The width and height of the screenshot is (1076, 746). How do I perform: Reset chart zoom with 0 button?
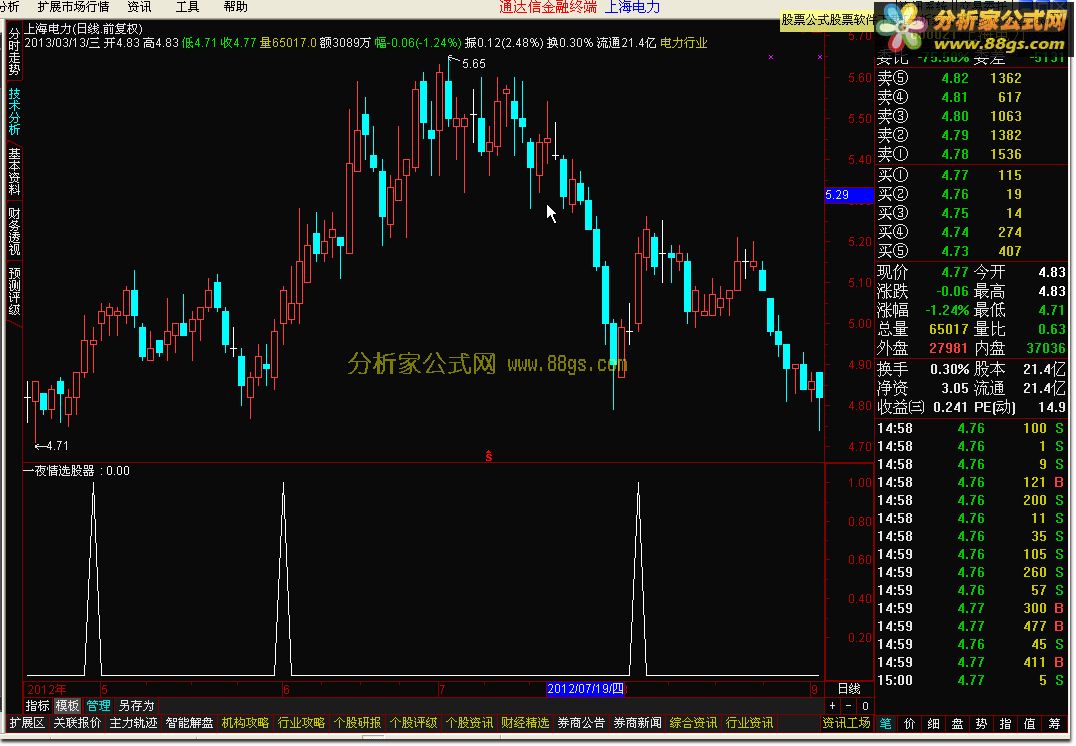click(x=865, y=706)
